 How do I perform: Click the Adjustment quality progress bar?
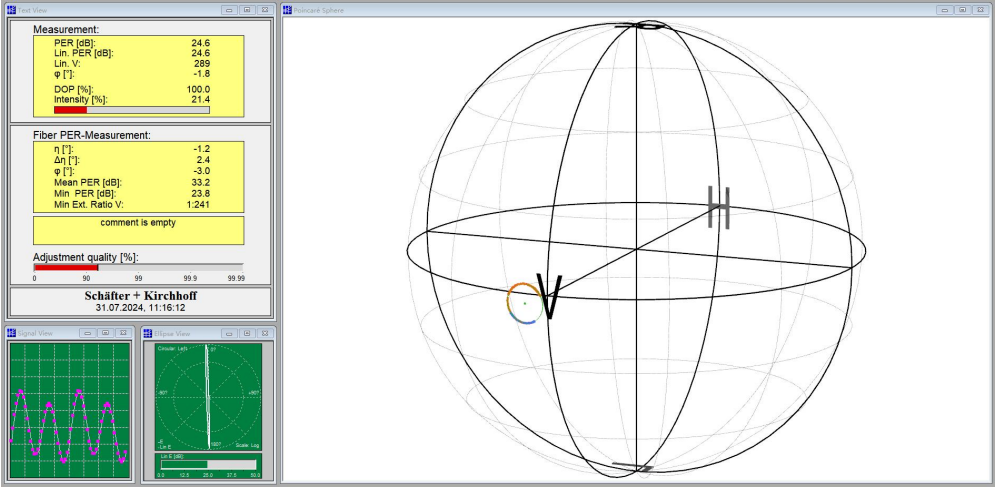point(138,267)
